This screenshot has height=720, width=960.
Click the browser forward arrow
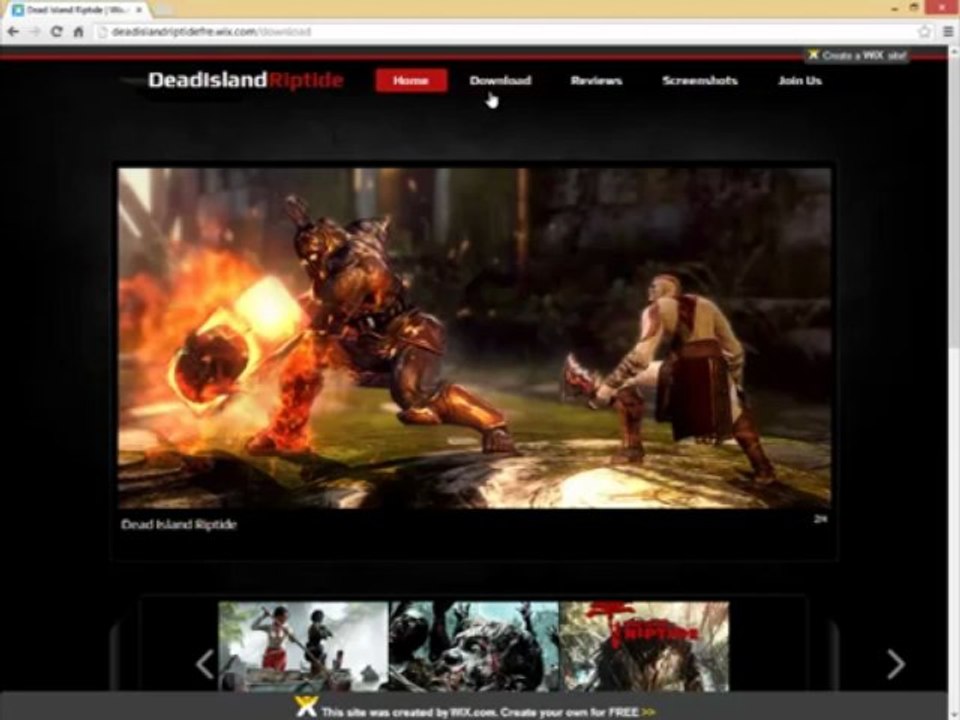pyautogui.click(x=34, y=31)
